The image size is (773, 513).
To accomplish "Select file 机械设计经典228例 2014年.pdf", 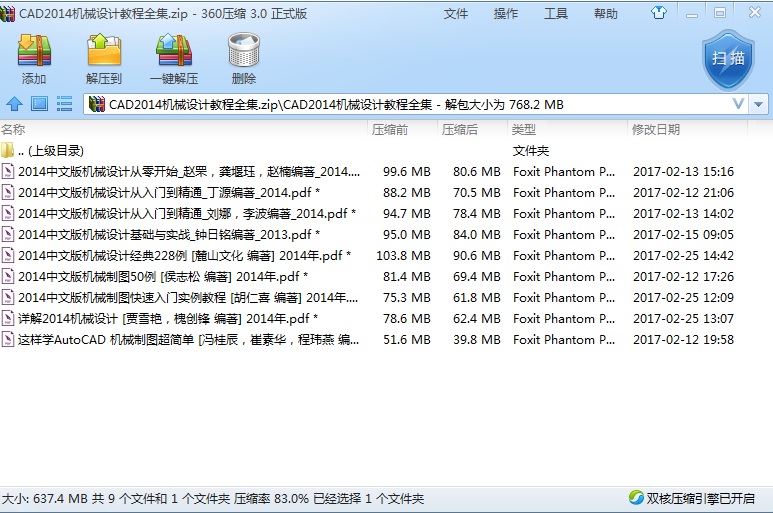I will coord(184,255).
